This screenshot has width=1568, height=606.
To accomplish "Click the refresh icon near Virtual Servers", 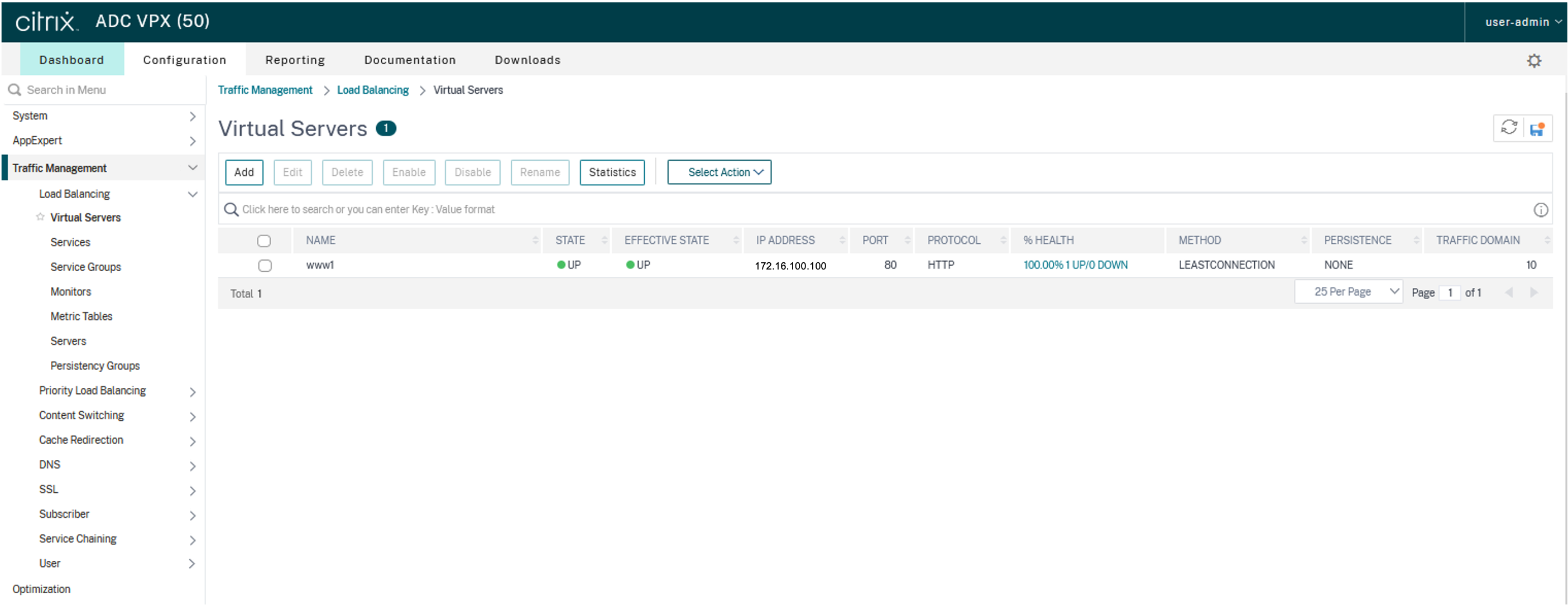I will tap(1508, 128).
